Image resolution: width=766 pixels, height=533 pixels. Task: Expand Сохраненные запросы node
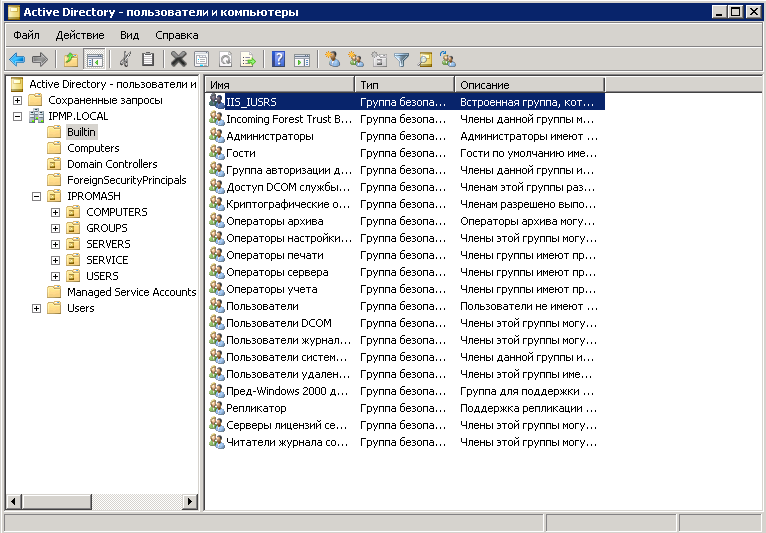(x=18, y=101)
